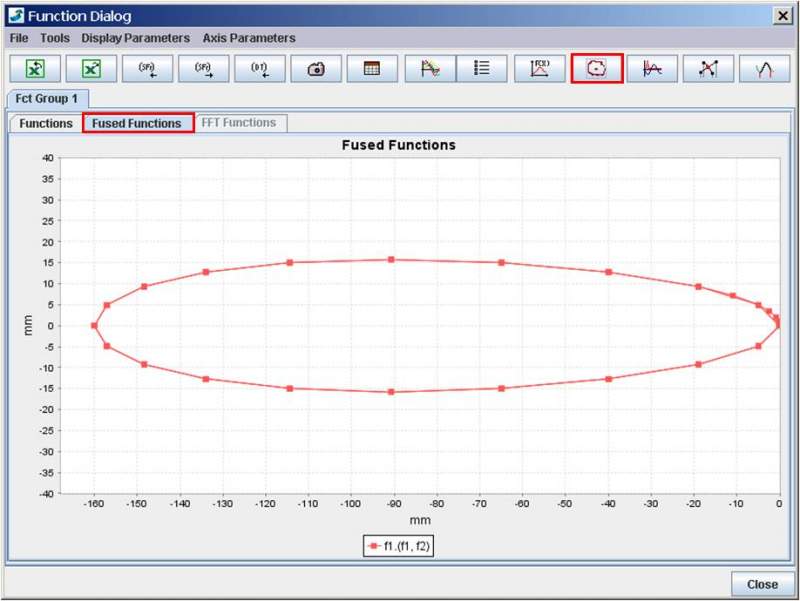Switch to the FFT Functions tab

tap(239, 123)
